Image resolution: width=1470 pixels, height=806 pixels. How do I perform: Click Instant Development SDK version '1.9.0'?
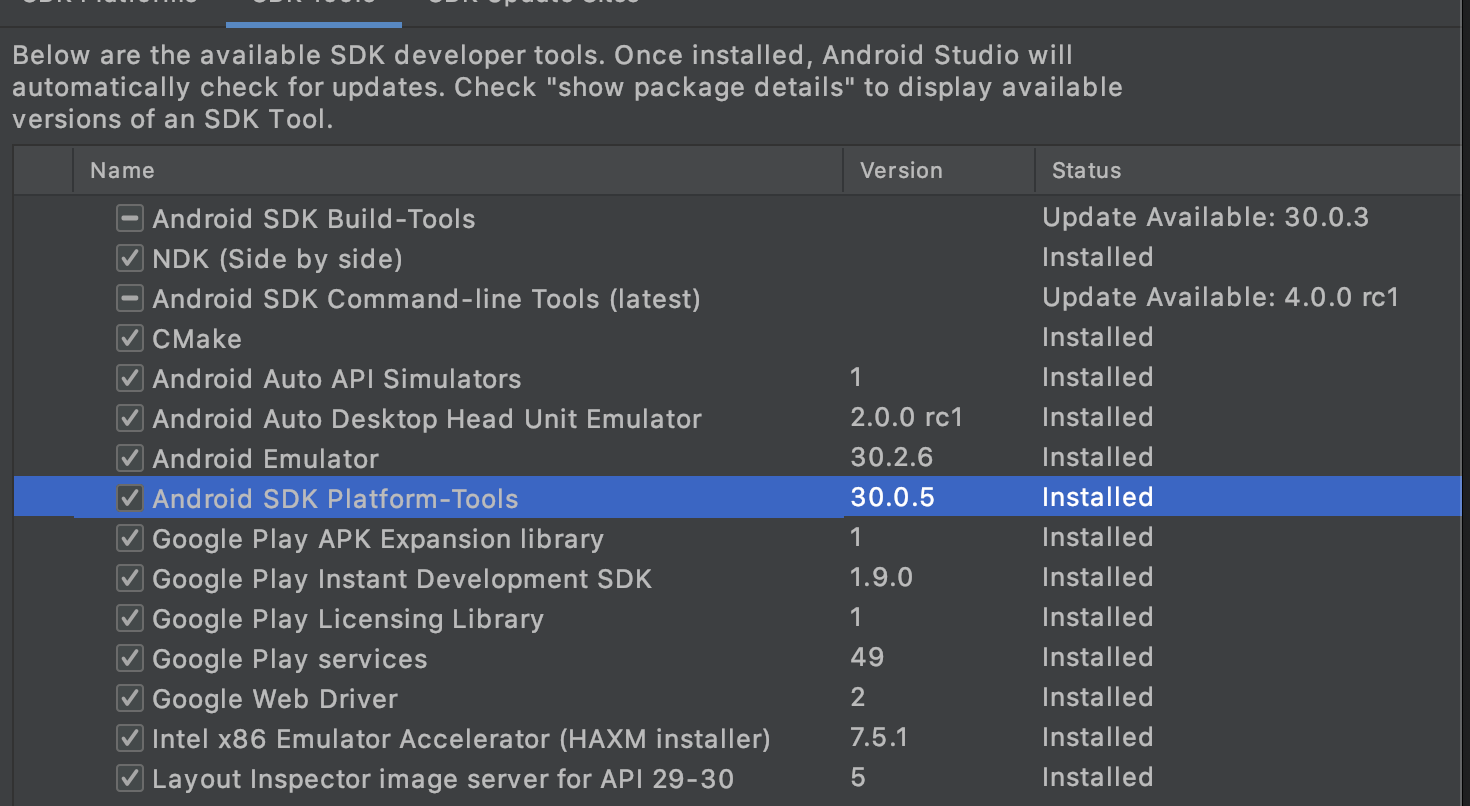pos(881,577)
